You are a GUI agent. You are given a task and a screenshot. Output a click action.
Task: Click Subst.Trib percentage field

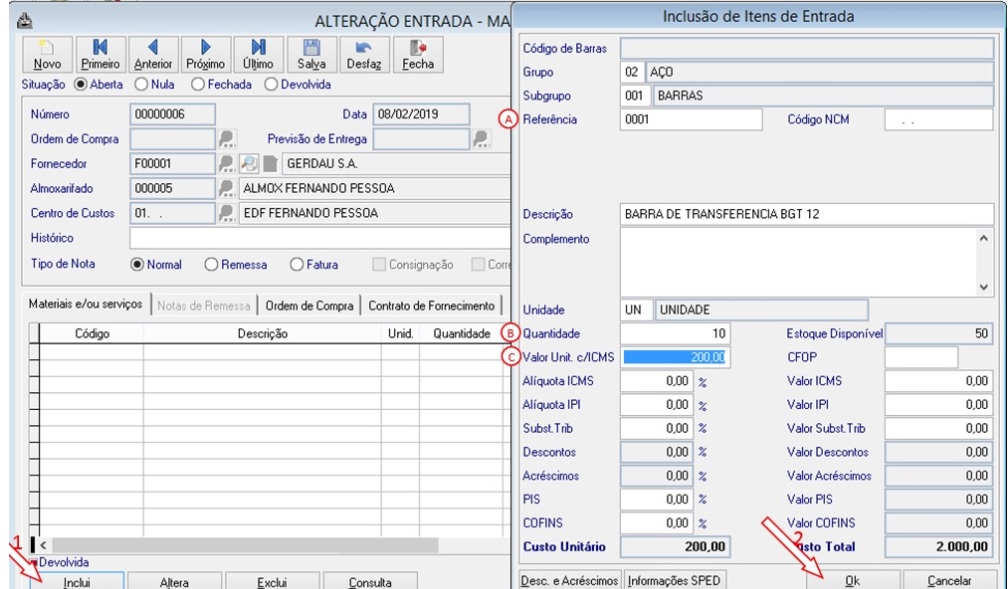tap(656, 428)
